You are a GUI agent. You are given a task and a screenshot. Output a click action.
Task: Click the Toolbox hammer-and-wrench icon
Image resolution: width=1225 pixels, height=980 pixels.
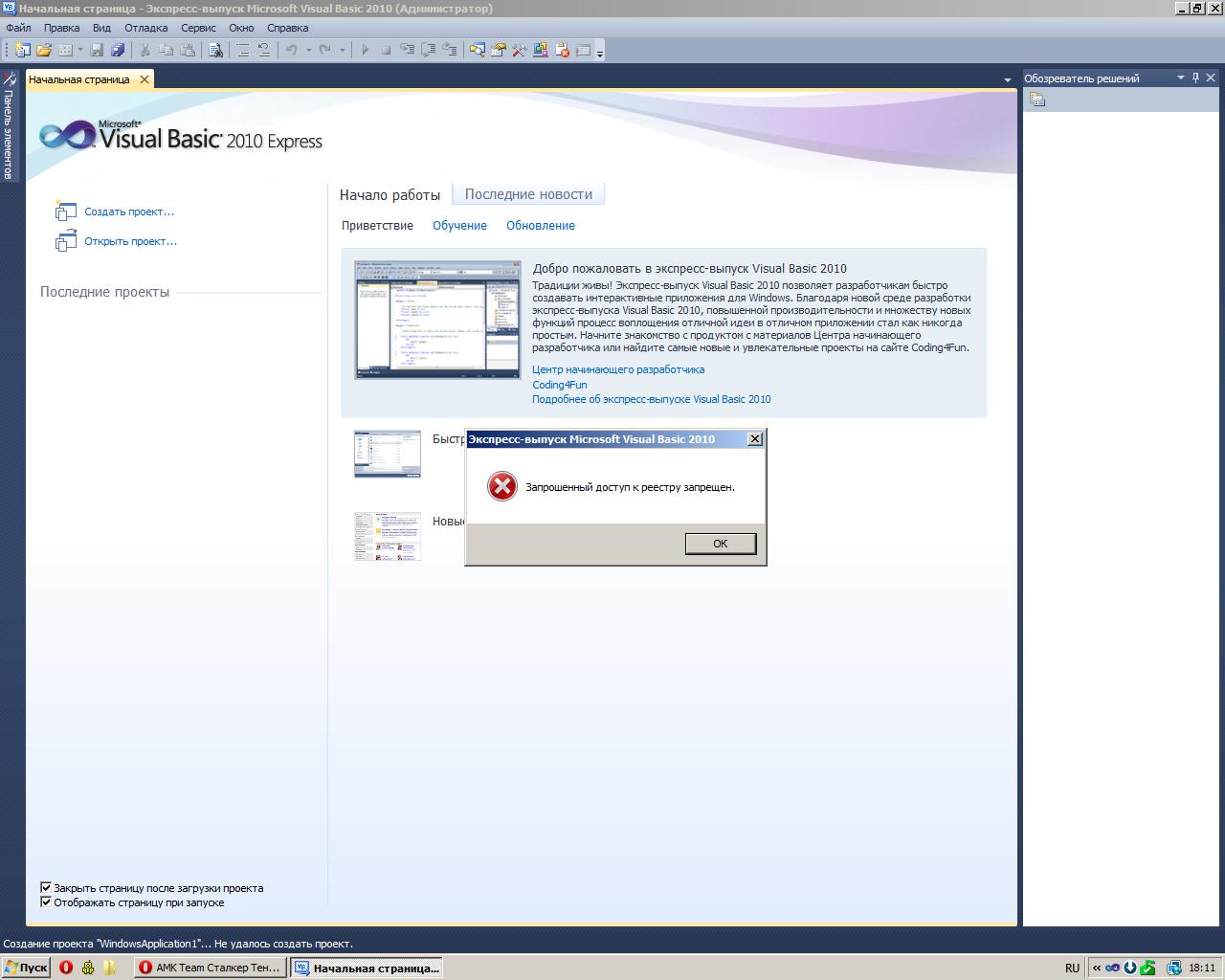(x=519, y=50)
